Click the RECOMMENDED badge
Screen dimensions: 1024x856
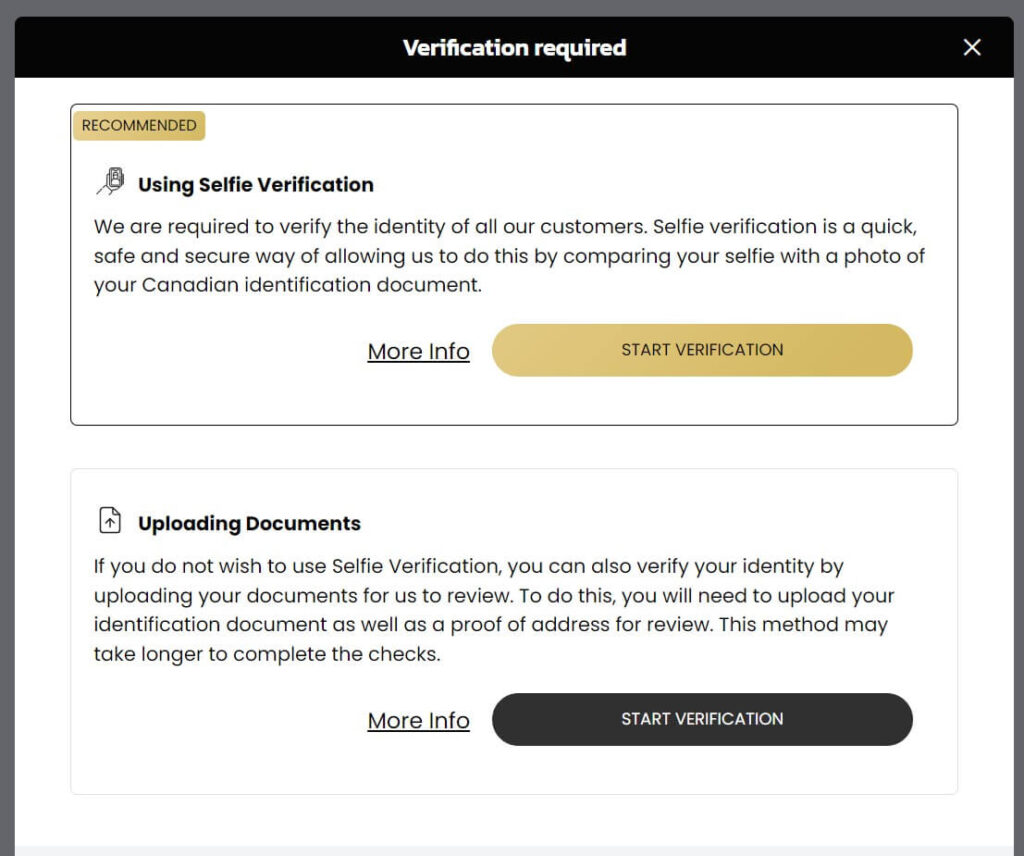tap(139, 125)
